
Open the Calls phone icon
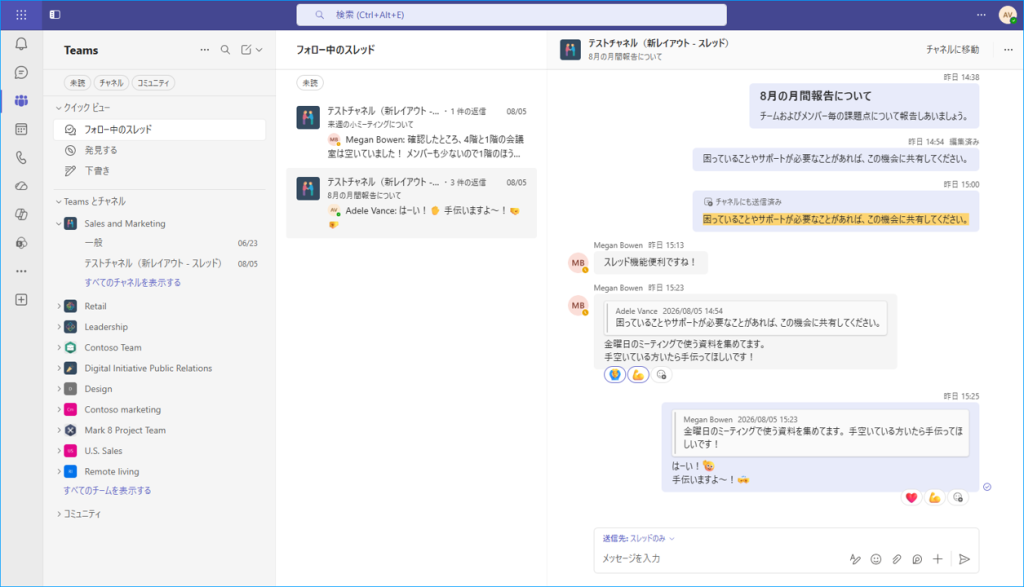tap(21, 157)
